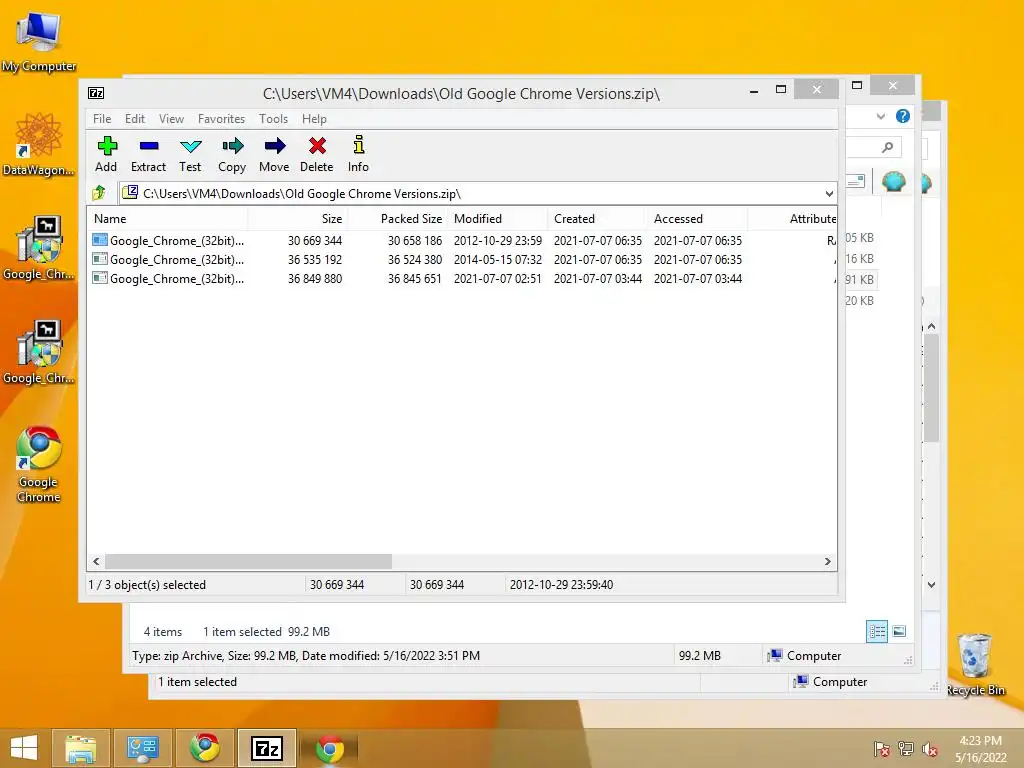The image size is (1024, 768).
Task: Switch to the first Chrome taskbar icon
Action: point(204,748)
